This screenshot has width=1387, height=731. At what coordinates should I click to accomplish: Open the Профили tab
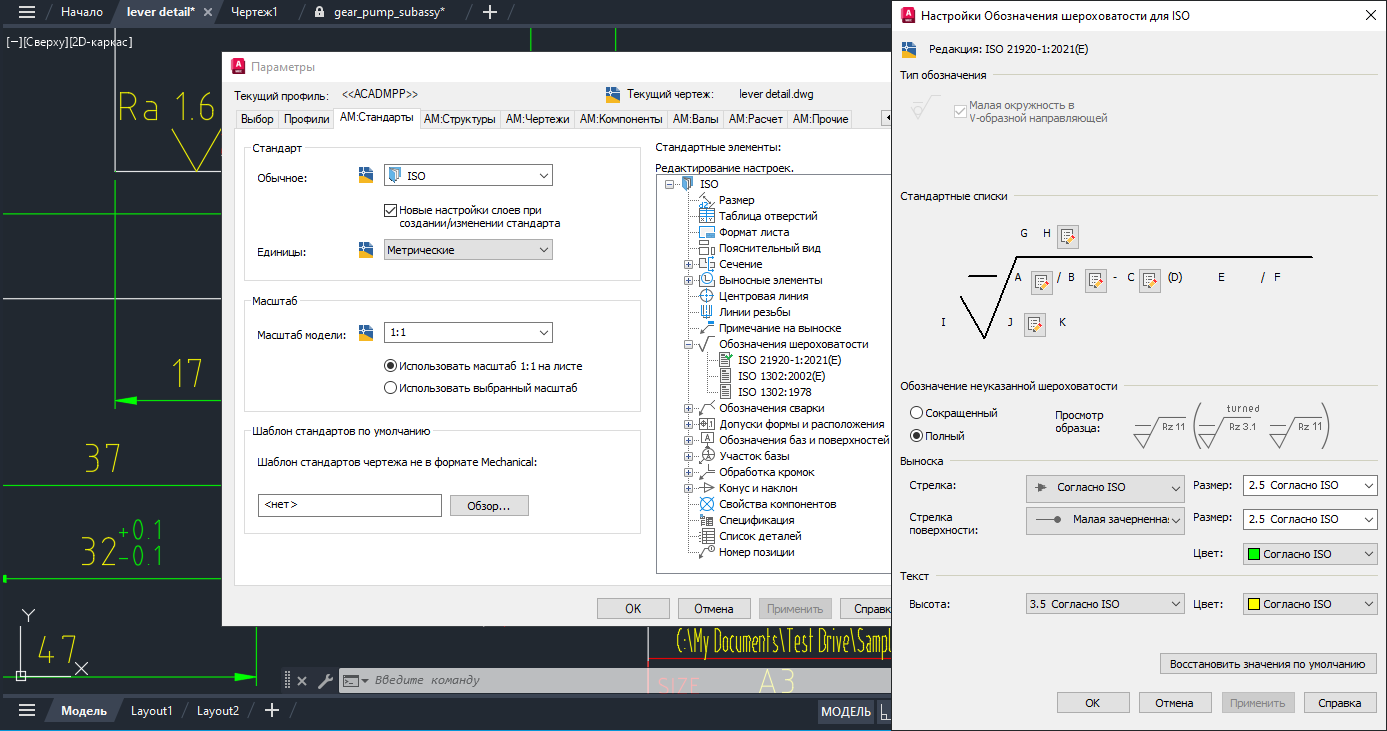[306, 119]
